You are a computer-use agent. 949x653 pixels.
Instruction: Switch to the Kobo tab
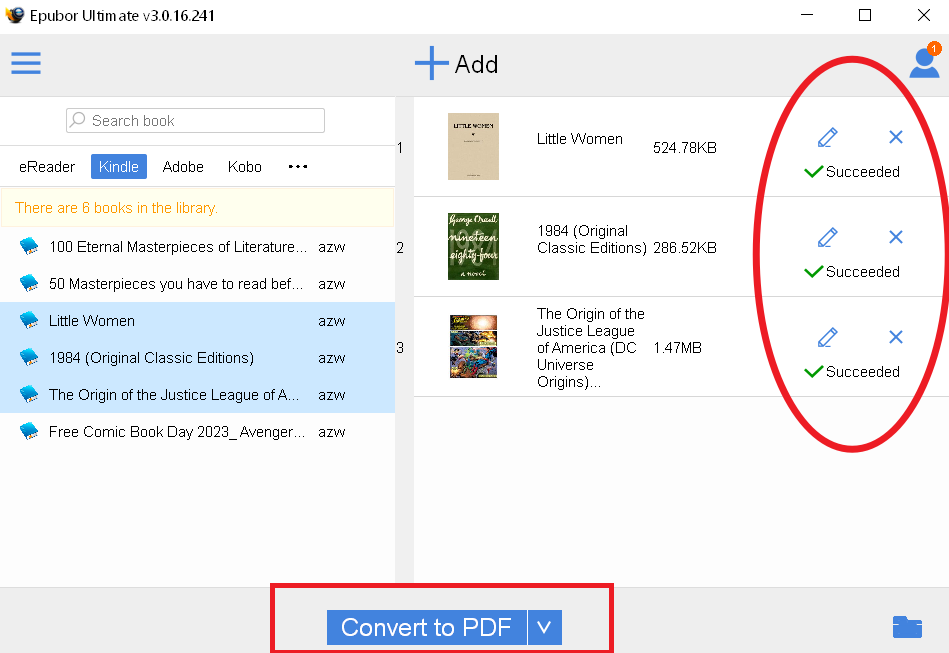coord(245,166)
